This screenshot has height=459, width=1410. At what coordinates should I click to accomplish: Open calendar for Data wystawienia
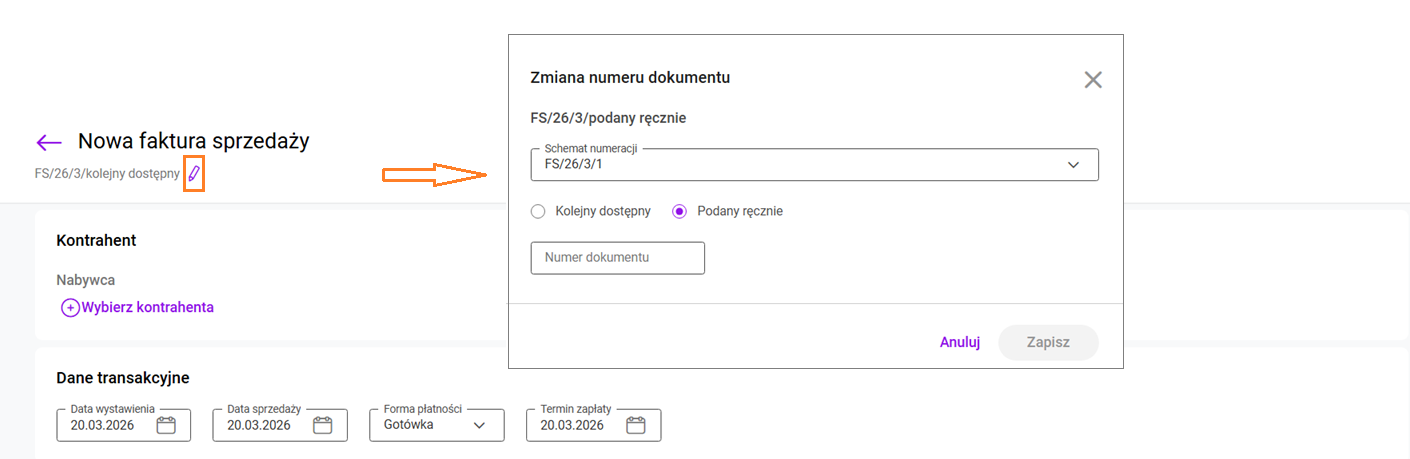166,425
